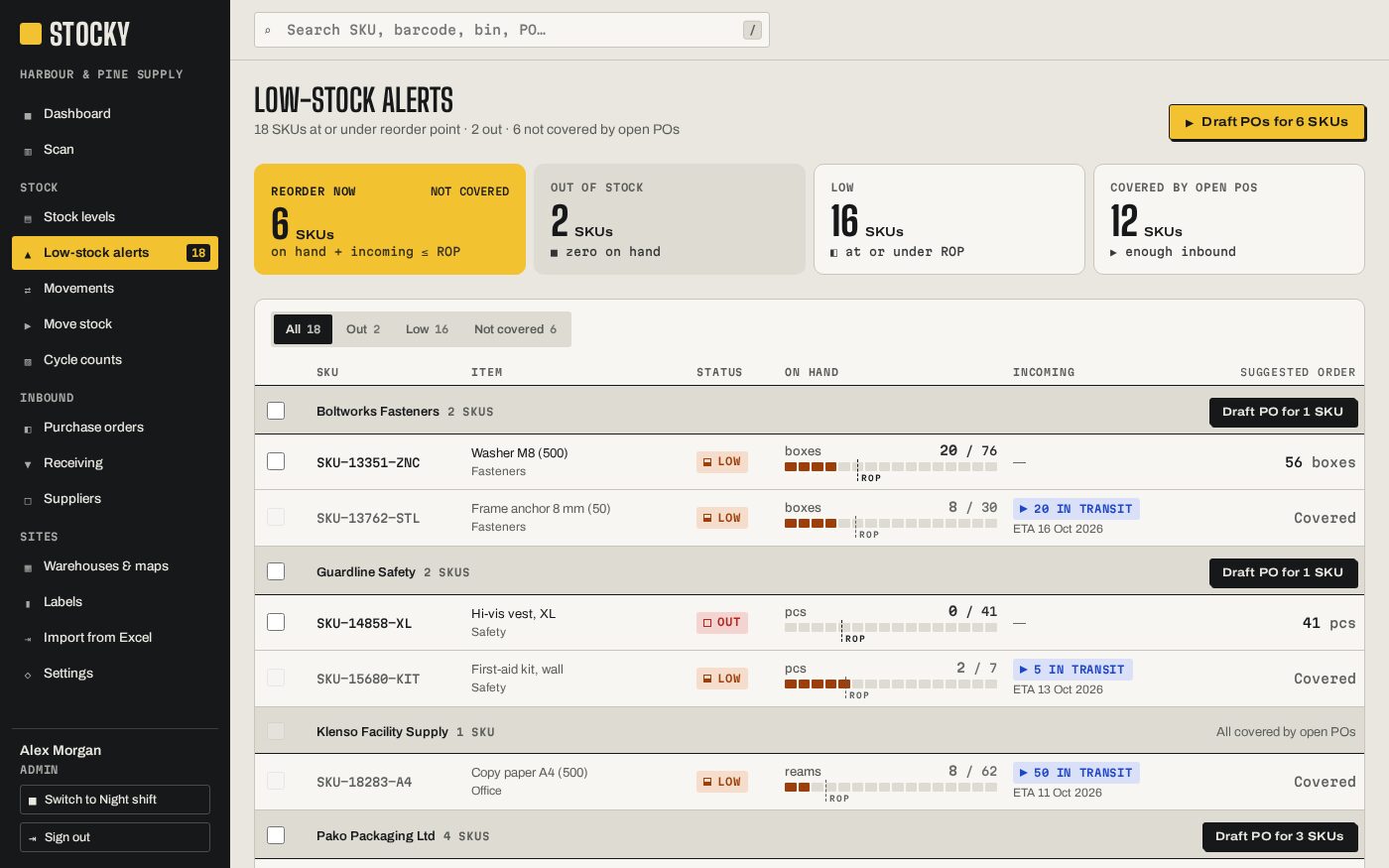
Task: Click the Scan sidebar icon
Action: pyautogui.click(x=28, y=151)
